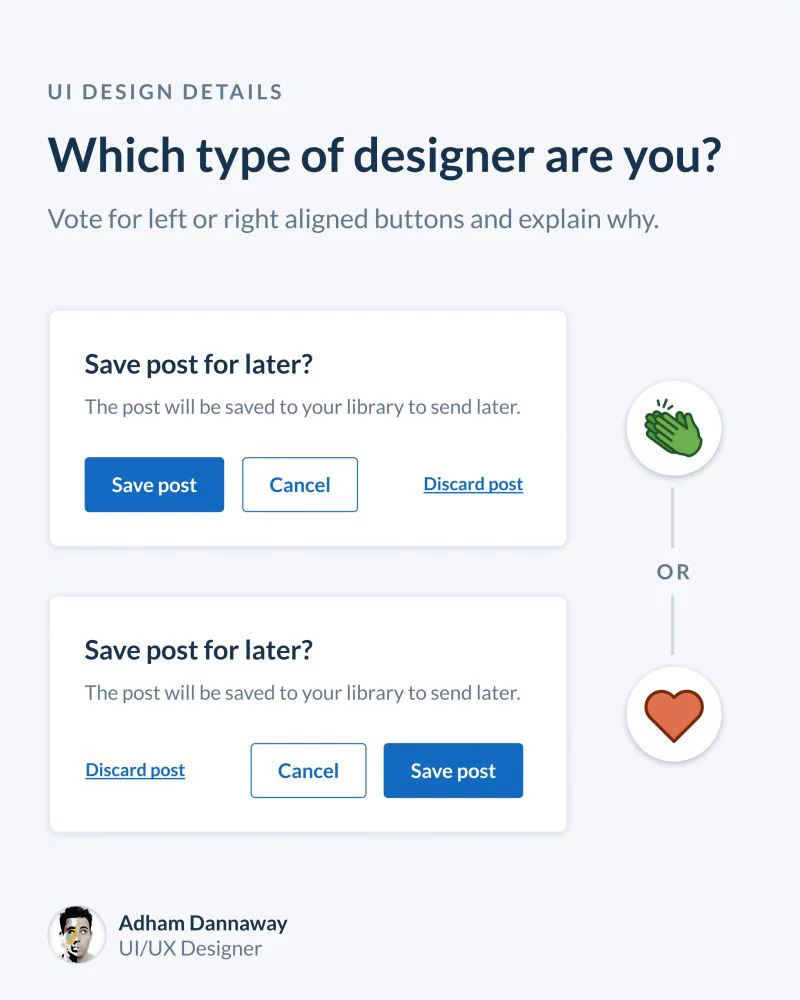Open Discard post link in bottom card
Viewport: 800px width, 1000px height.
(135, 770)
